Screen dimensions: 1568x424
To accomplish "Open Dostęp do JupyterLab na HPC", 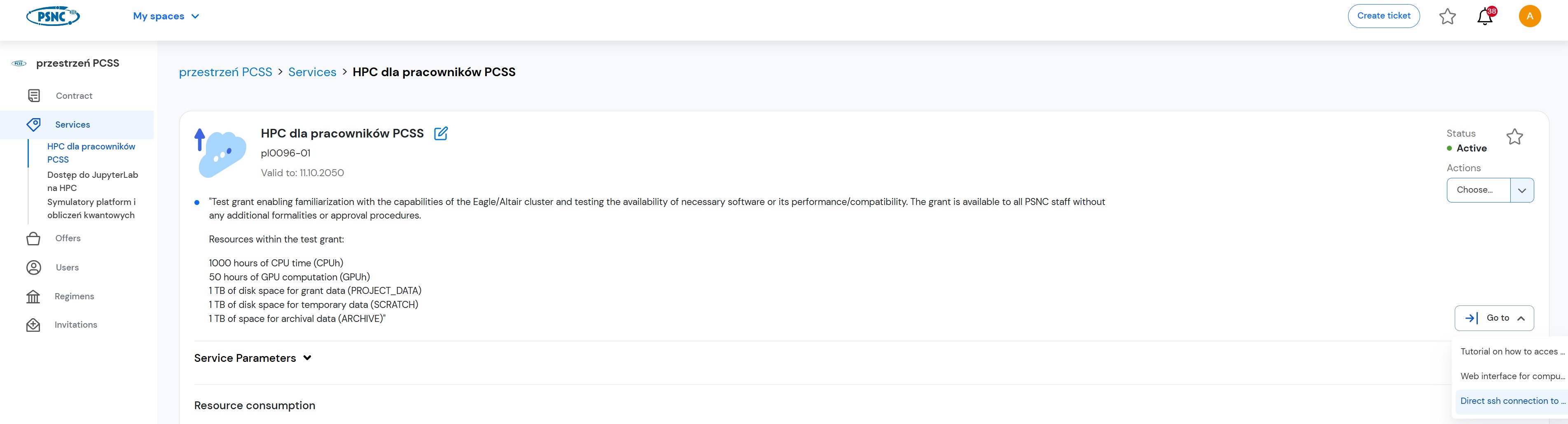I will [x=93, y=181].
